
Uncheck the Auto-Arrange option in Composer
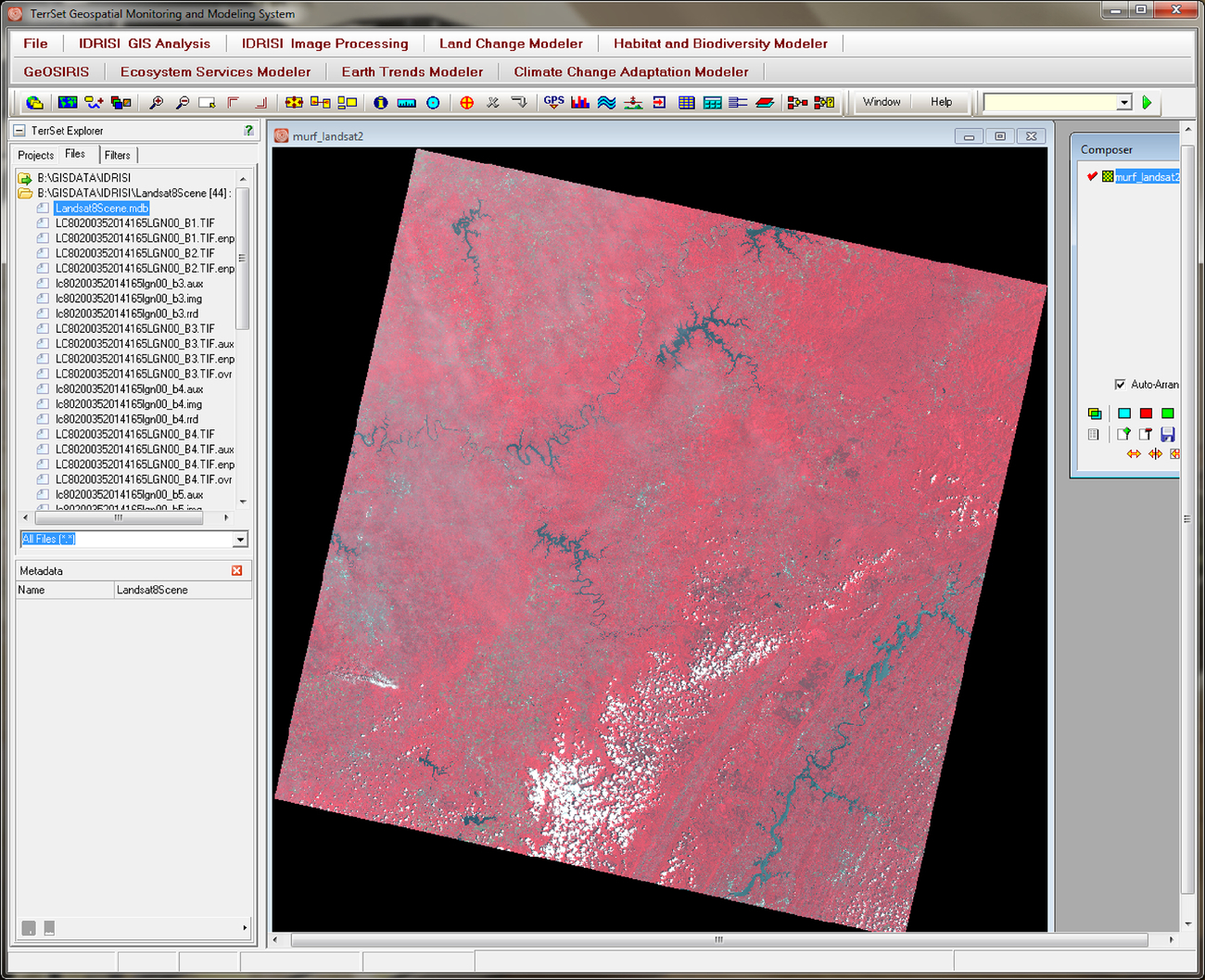click(1120, 384)
